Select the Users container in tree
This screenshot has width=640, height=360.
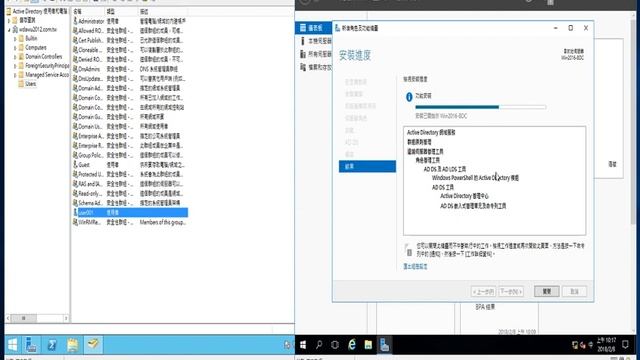coord(31,84)
